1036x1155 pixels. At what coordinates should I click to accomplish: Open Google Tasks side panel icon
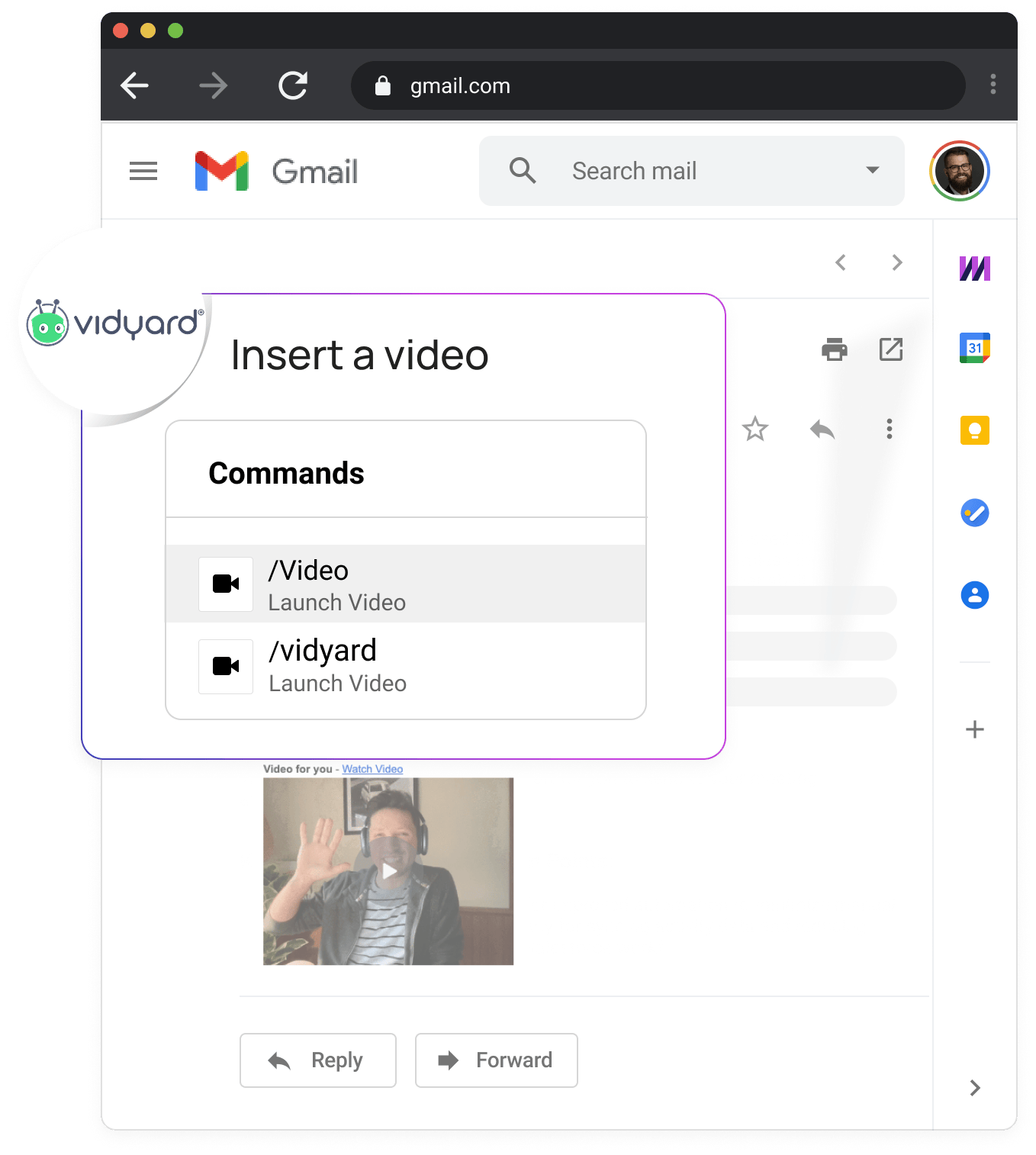click(x=975, y=513)
